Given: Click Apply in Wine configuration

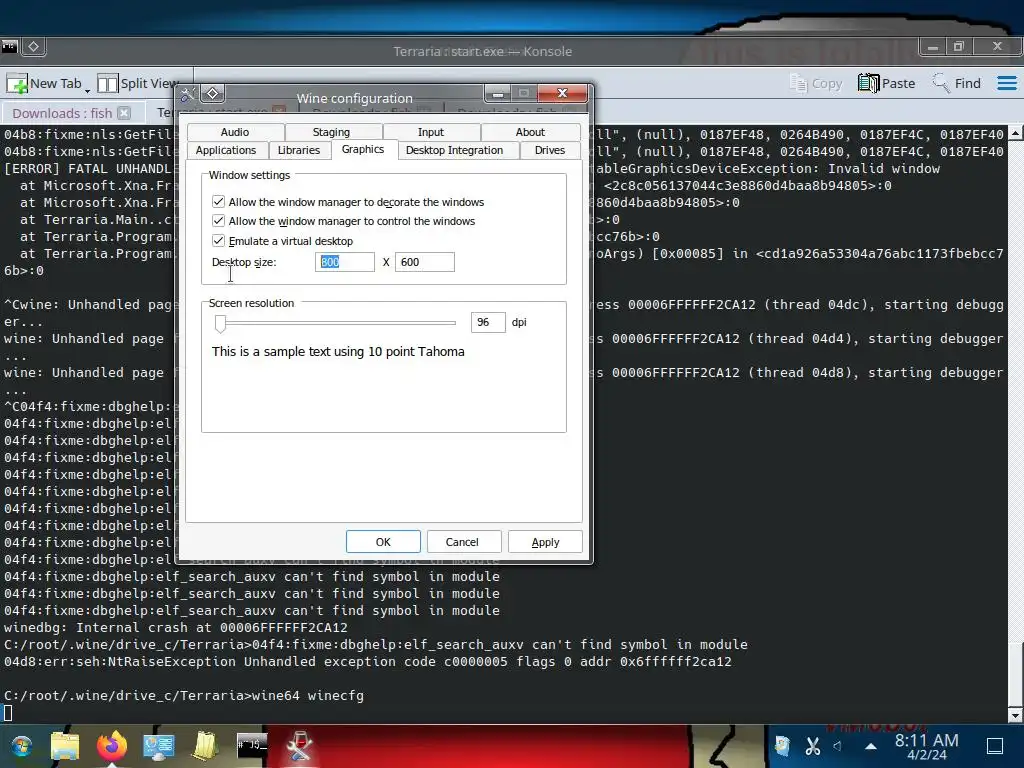Looking at the screenshot, I should (x=545, y=542).
